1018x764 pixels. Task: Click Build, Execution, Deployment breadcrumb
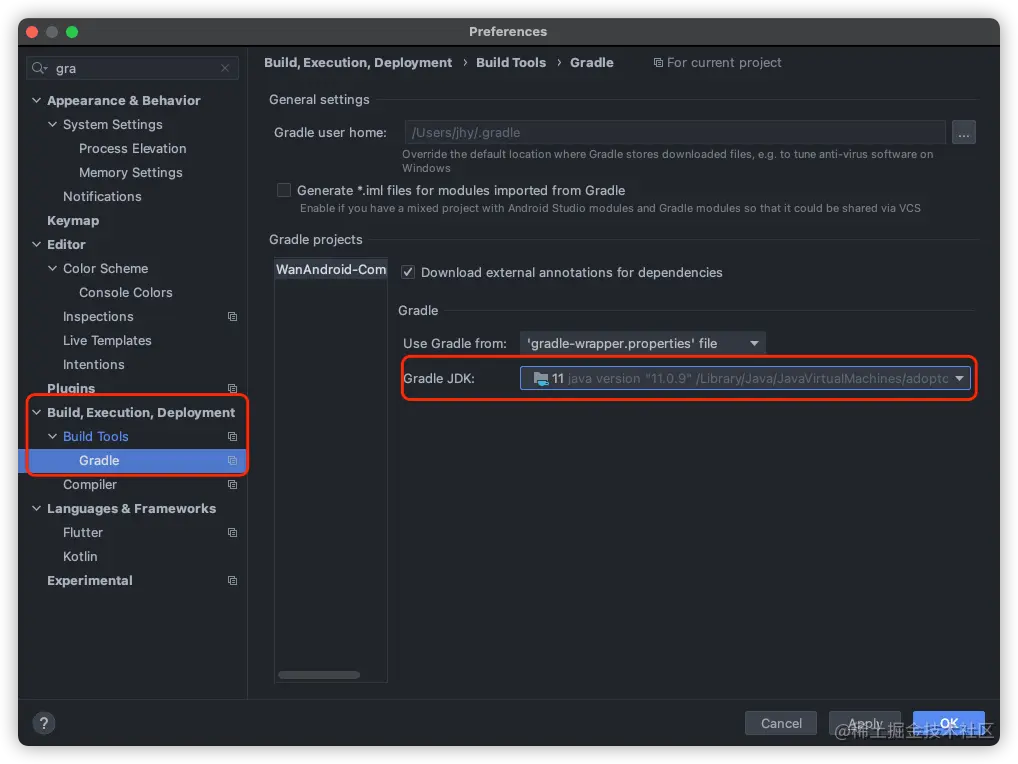click(358, 62)
